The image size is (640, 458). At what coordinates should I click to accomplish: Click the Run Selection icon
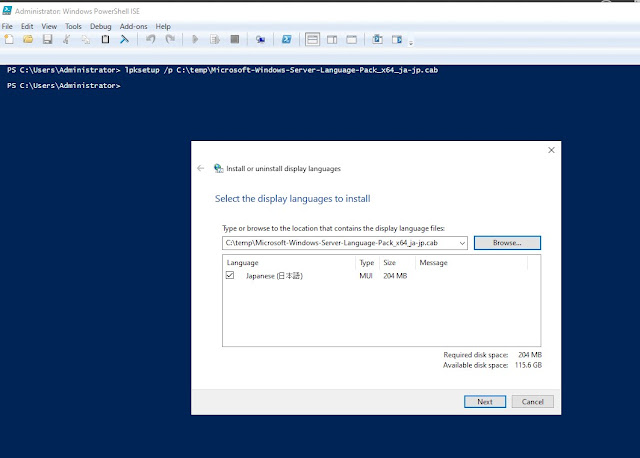(215, 39)
